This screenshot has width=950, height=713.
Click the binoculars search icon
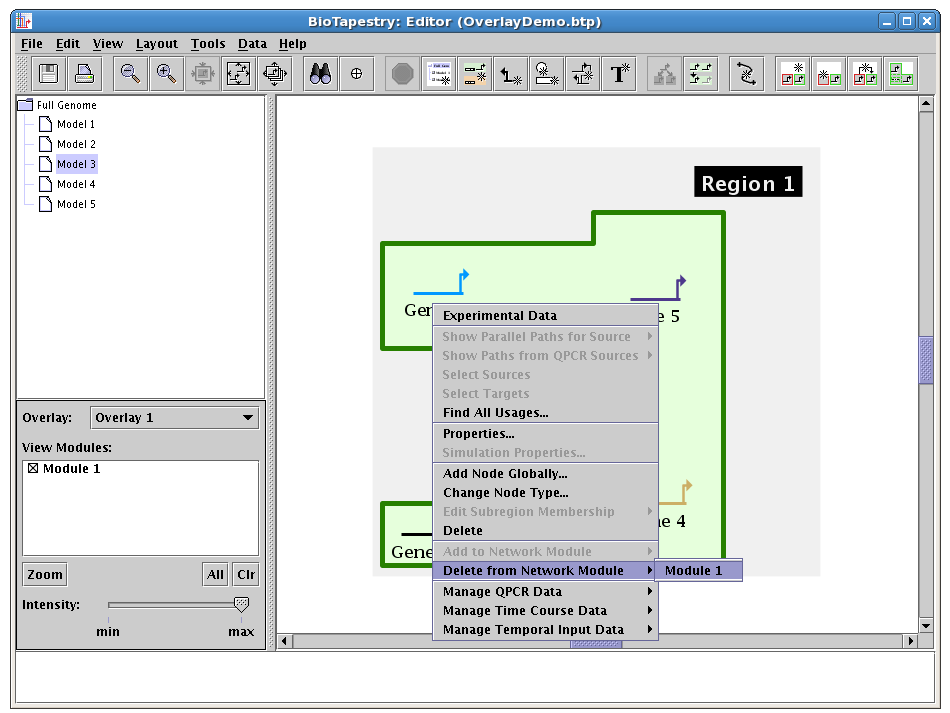click(320, 74)
